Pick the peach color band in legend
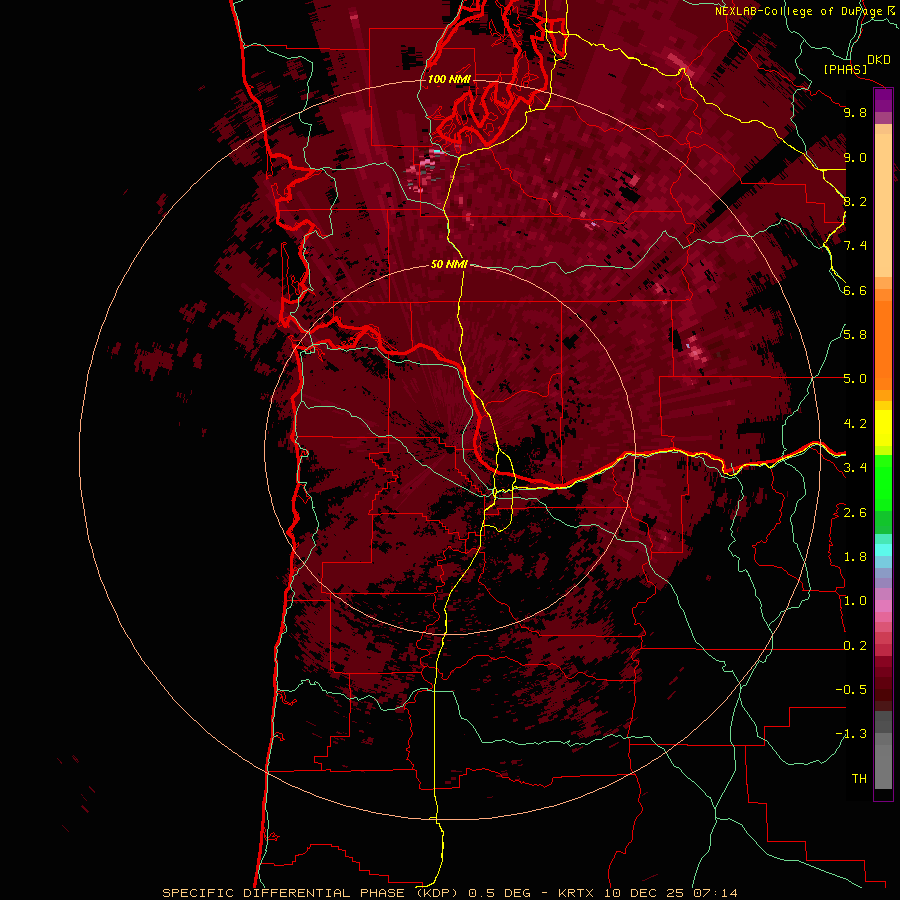Screen dimensions: 900x900 [883, 205]
